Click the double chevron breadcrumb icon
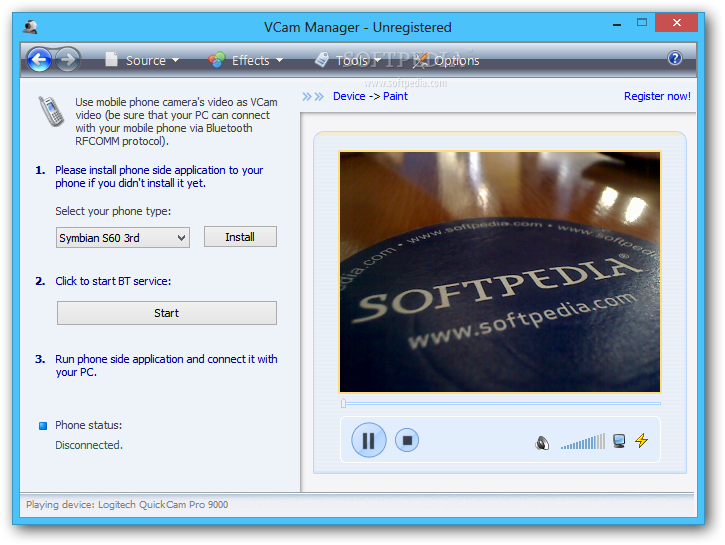Screen dimensions: 725x545 pyautogui.click(x=313, y=97)
